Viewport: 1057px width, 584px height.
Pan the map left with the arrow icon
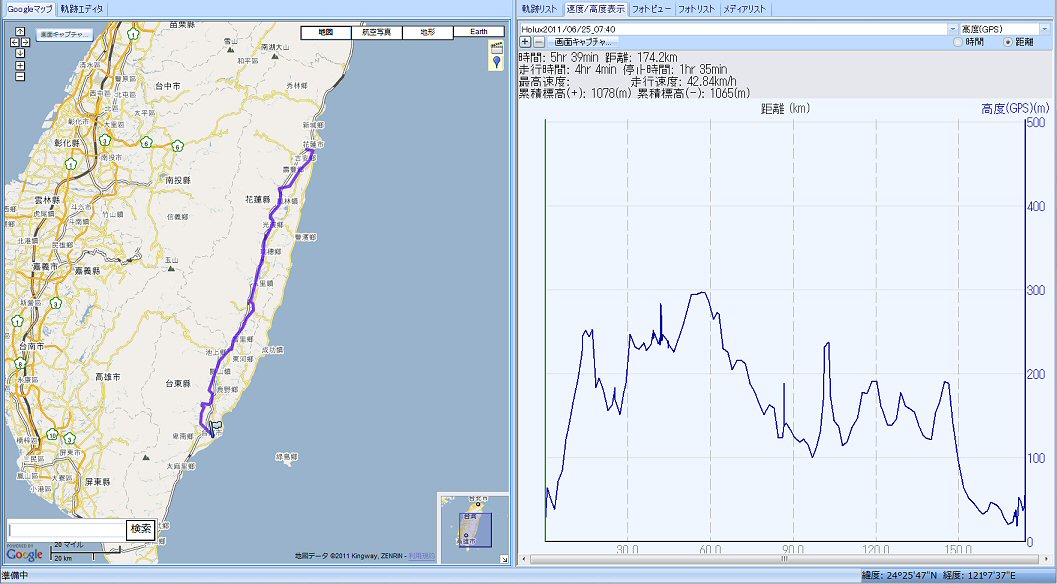[14, 42]
